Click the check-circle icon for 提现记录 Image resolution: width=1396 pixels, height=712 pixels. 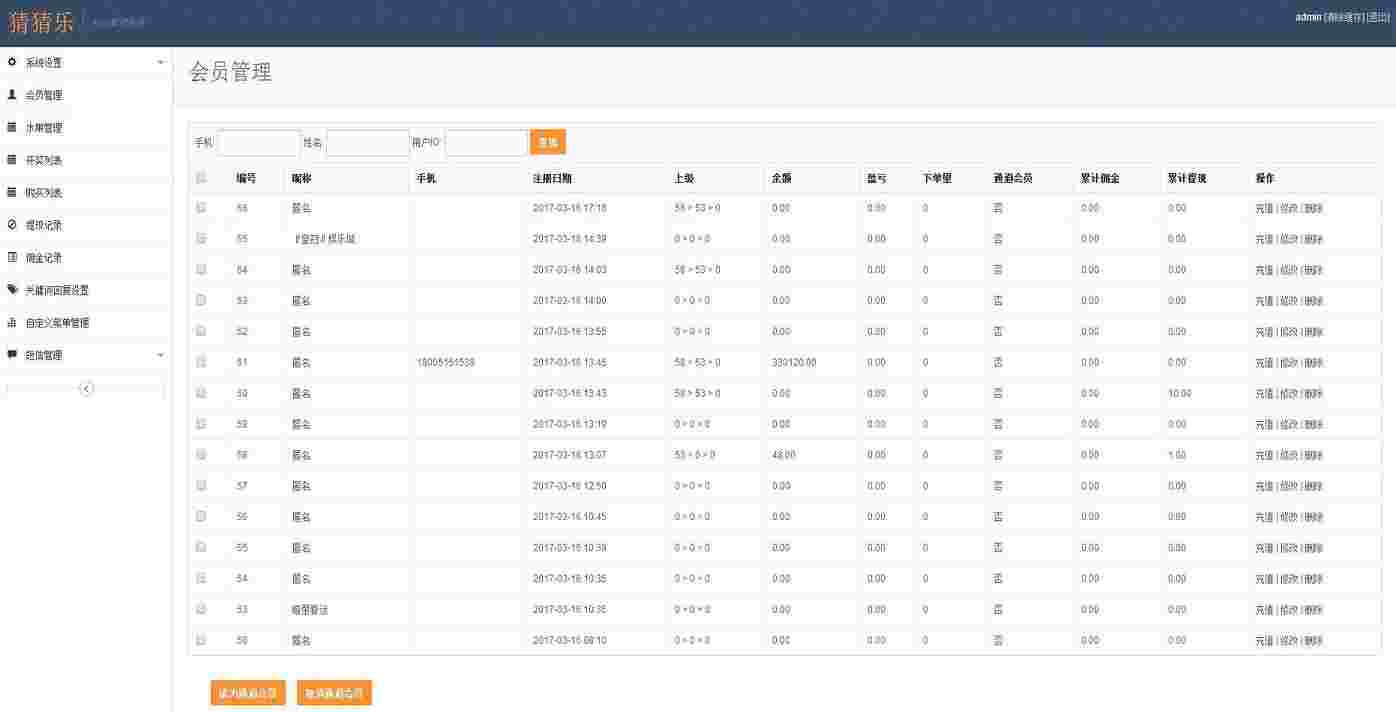[x=12, y=225]
